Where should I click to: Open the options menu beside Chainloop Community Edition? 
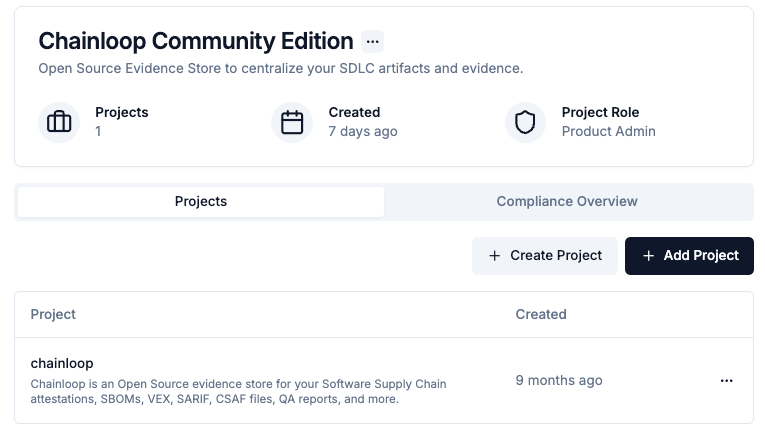pyautogui.click(x=372, y=41)
